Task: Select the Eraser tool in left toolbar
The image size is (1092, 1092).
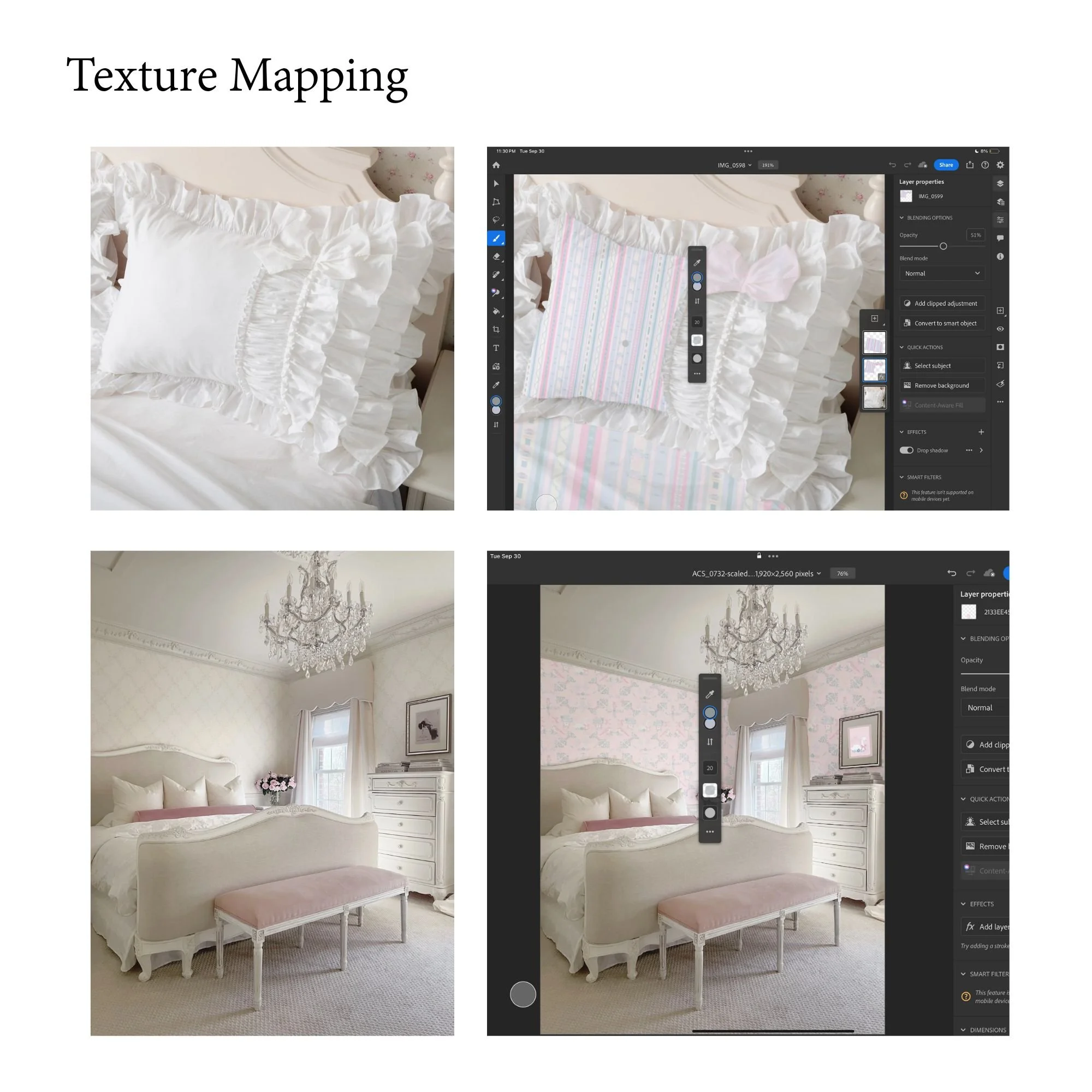Action: tap(496, 257)
